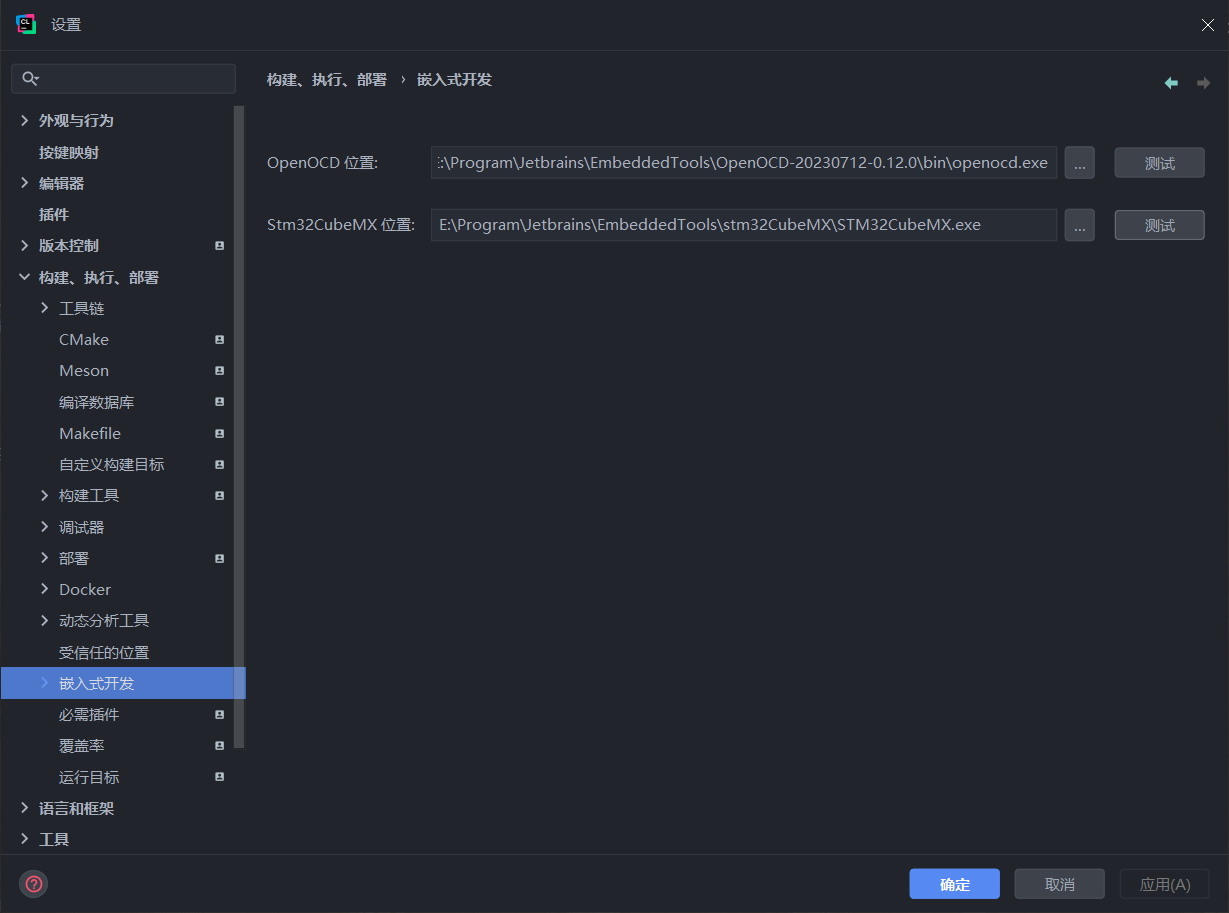1229x913 pixels.
Task: Expand the 语言和框架 section
Action: click(x=23, y=808)
